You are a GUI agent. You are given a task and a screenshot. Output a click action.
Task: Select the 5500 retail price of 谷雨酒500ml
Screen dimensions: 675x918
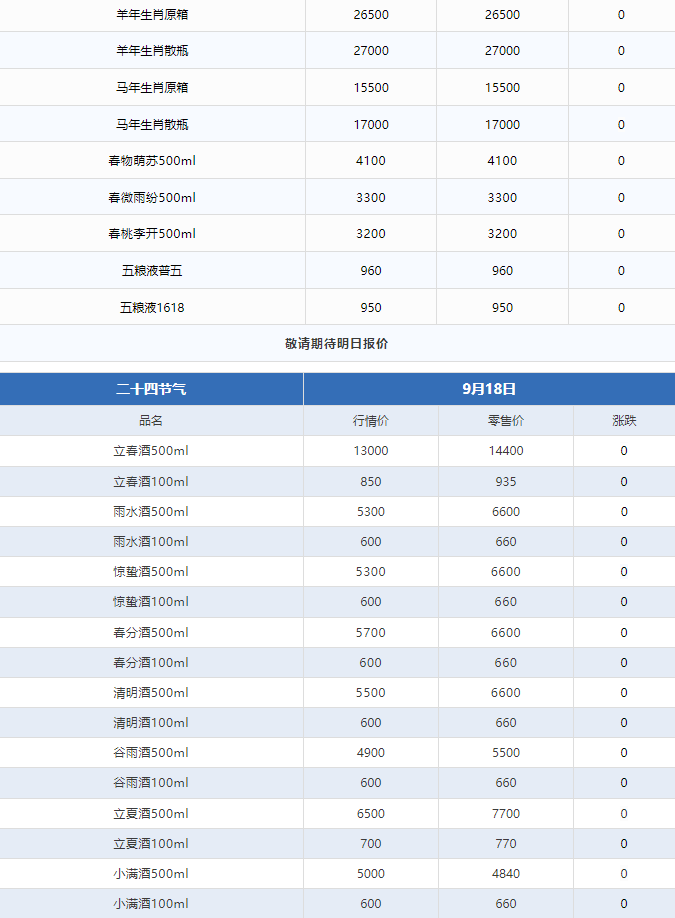pos(506,753)
